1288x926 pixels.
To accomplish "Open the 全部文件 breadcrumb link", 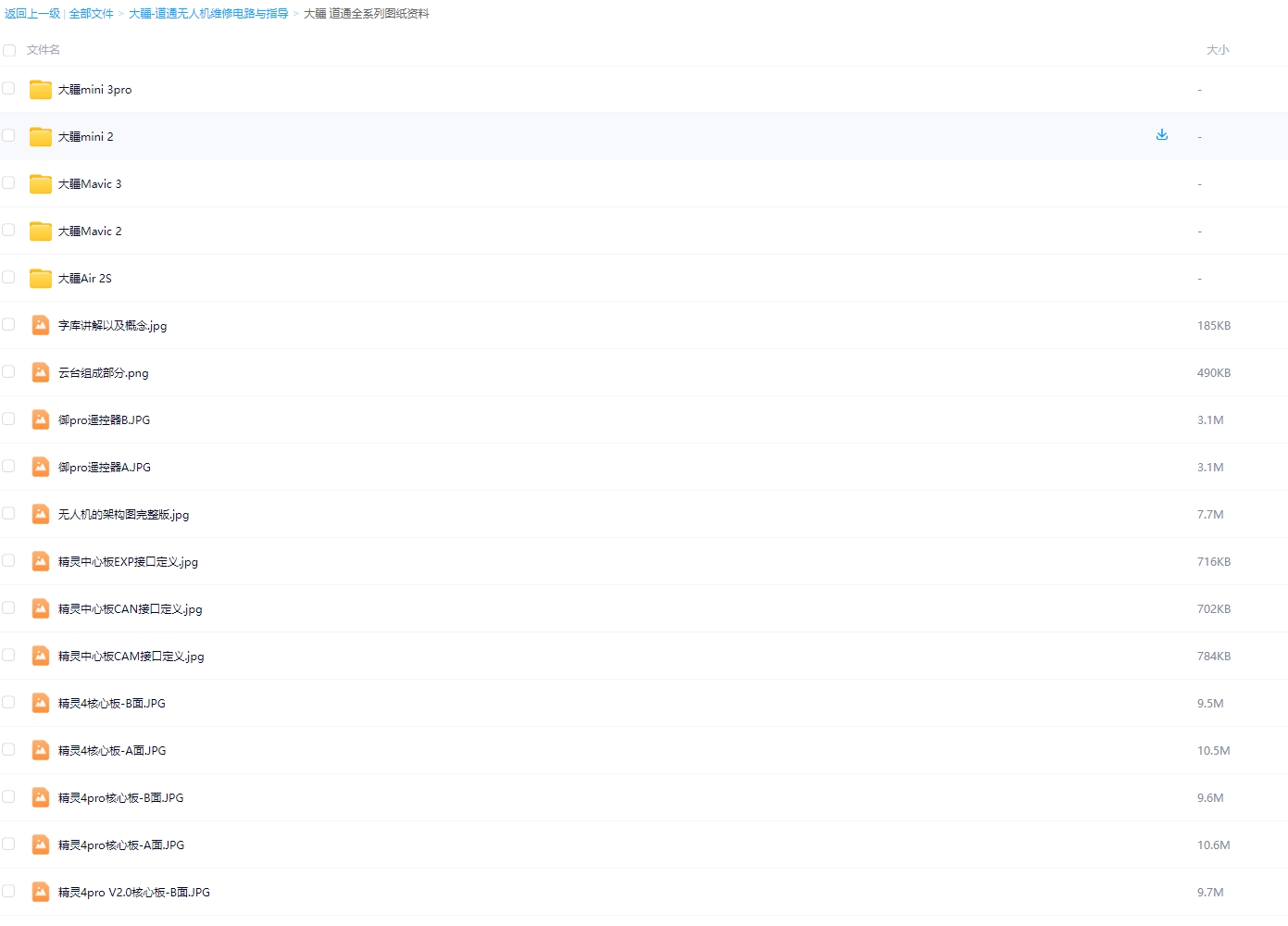I will click(92, 14).
